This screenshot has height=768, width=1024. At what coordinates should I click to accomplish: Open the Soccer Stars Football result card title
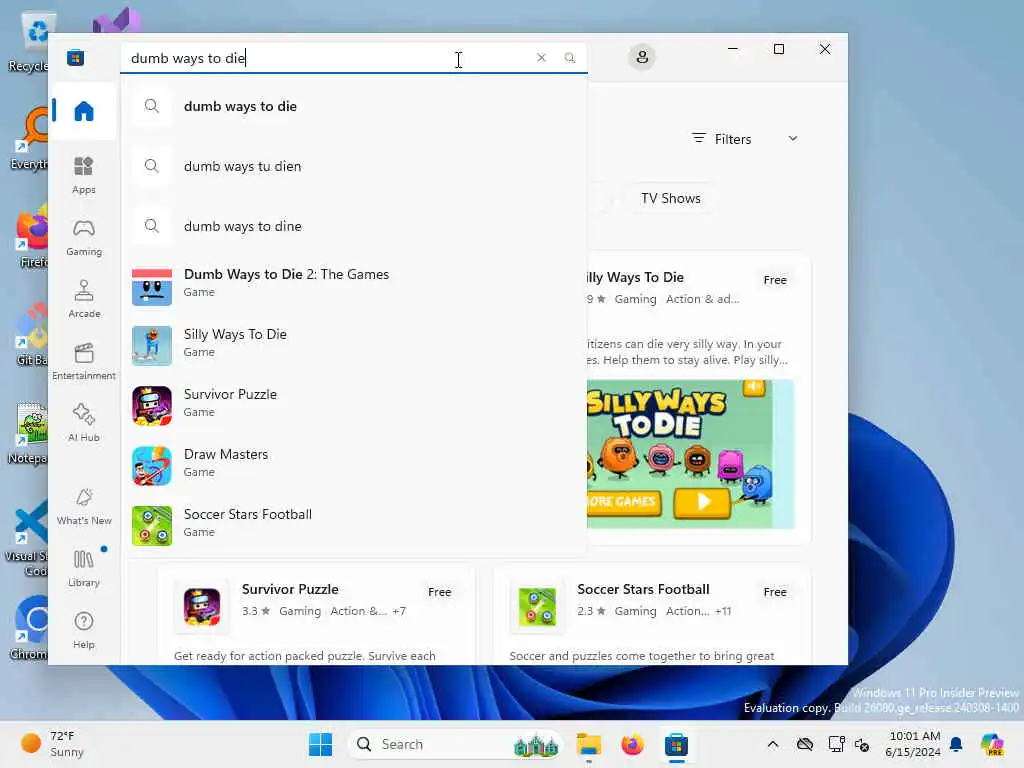click(643, 589)
